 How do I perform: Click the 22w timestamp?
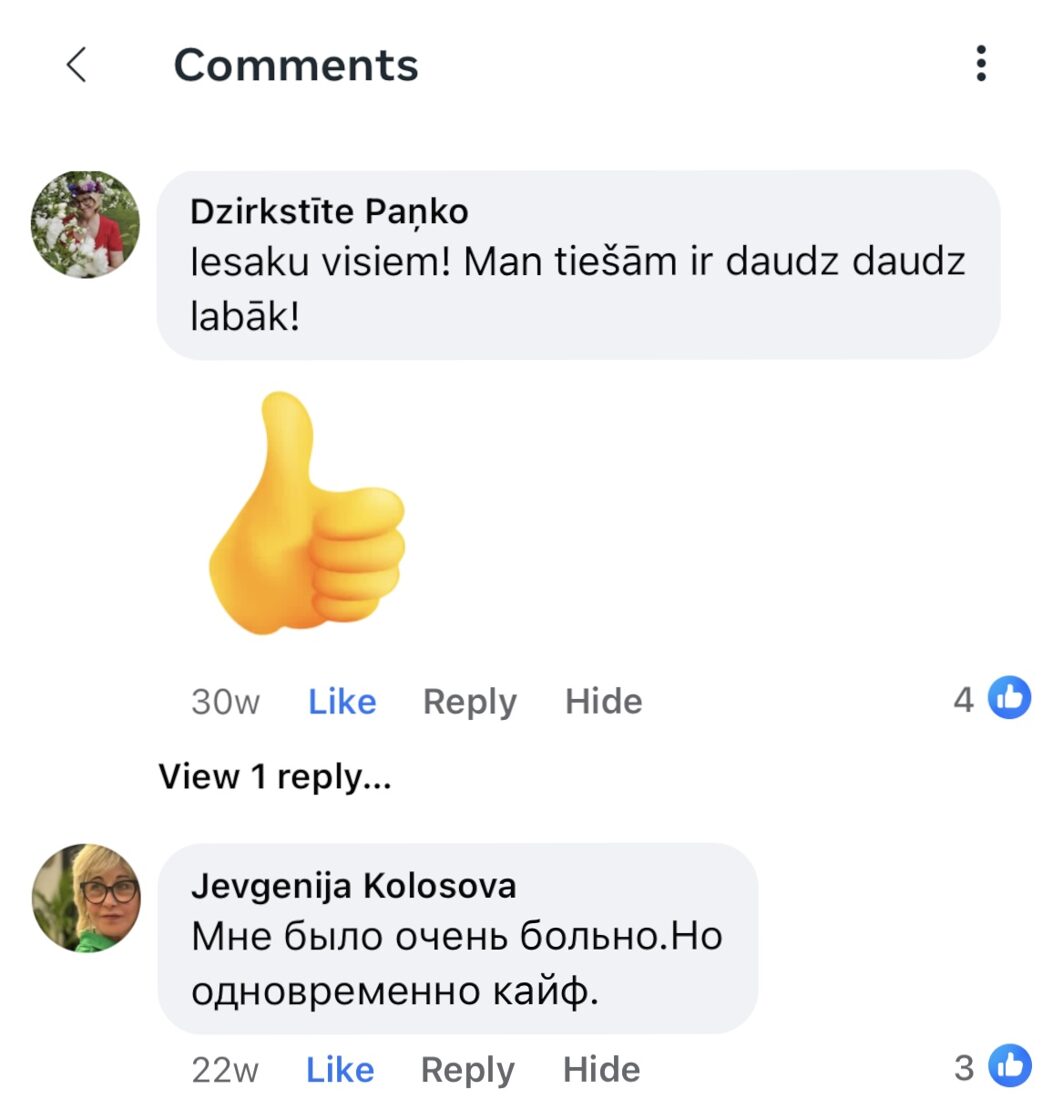click(x=225, y=1070)
